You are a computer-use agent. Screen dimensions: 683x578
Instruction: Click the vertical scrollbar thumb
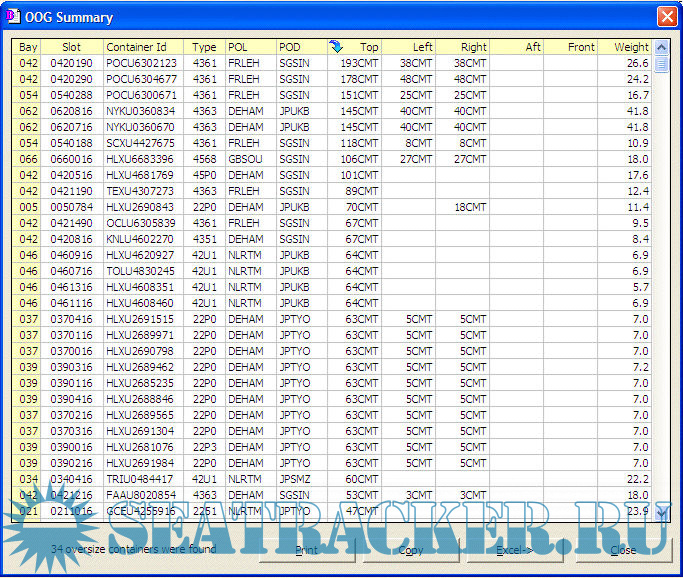(x=661, y=66)
